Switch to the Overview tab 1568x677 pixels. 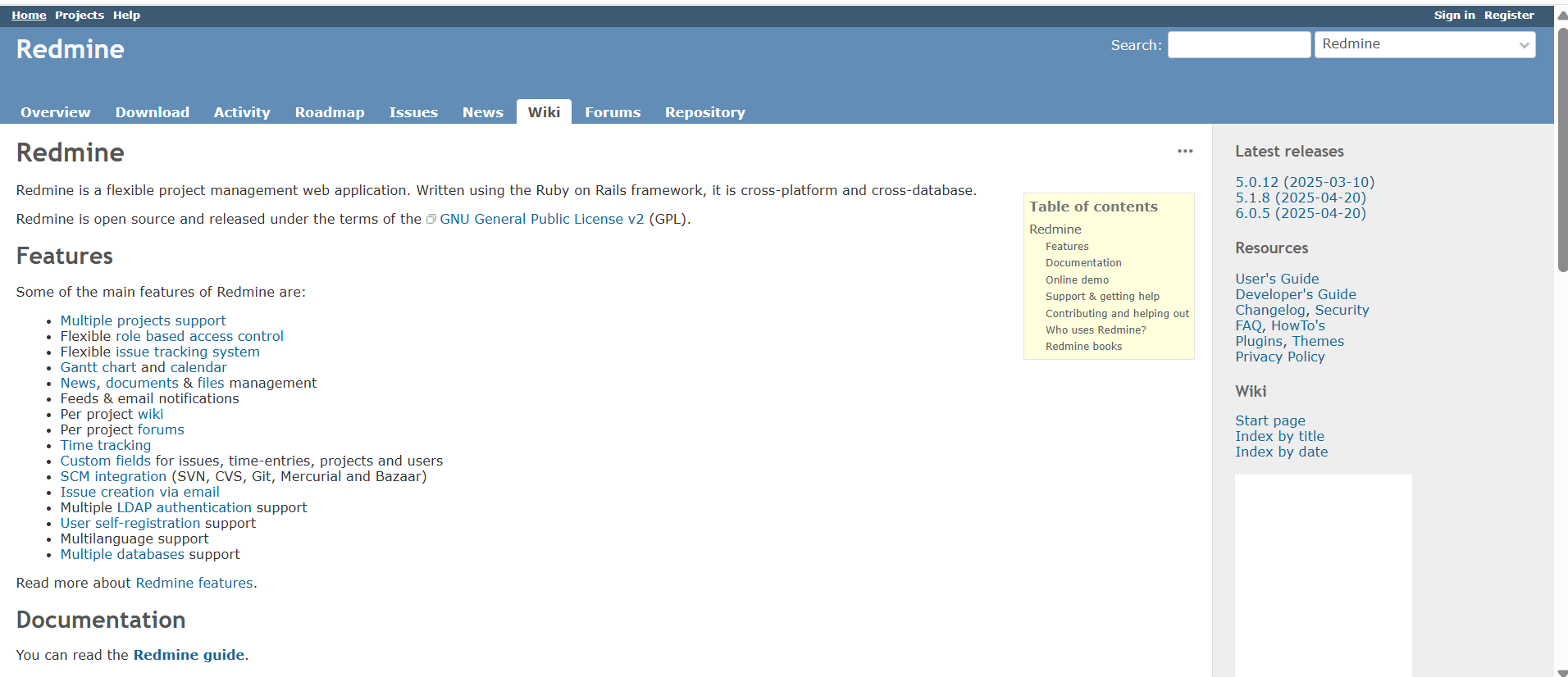coord(56,112)
